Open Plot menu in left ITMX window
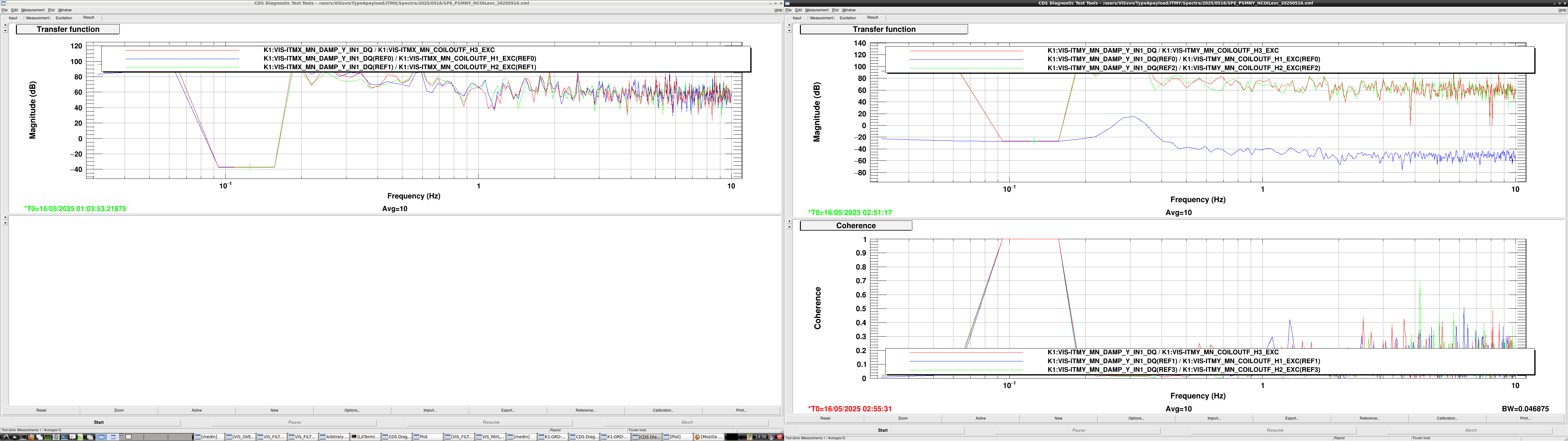Screen dimensions: 1568x441 (51, 10)
